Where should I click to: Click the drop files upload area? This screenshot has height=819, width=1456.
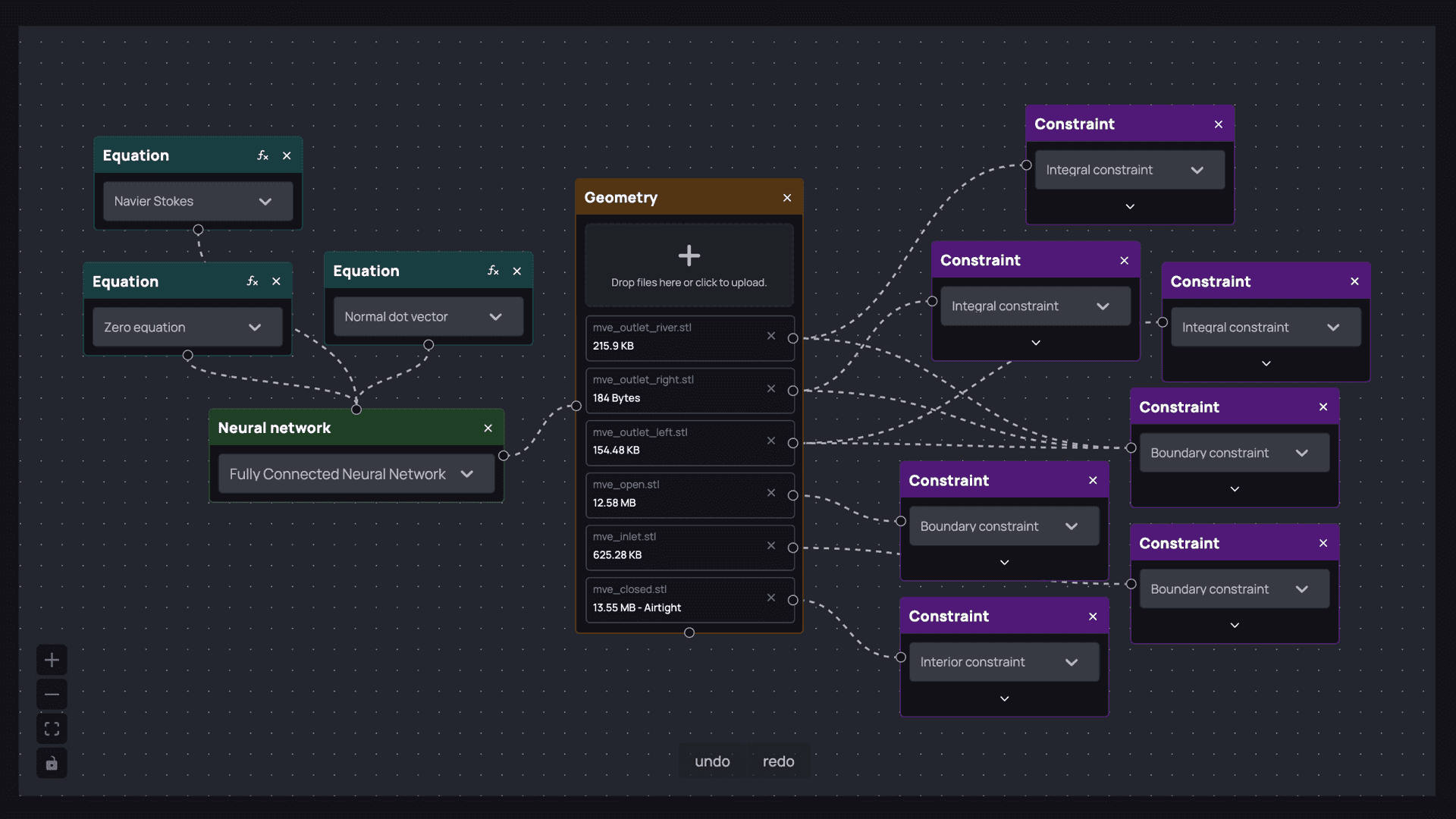tap(689, 265)
